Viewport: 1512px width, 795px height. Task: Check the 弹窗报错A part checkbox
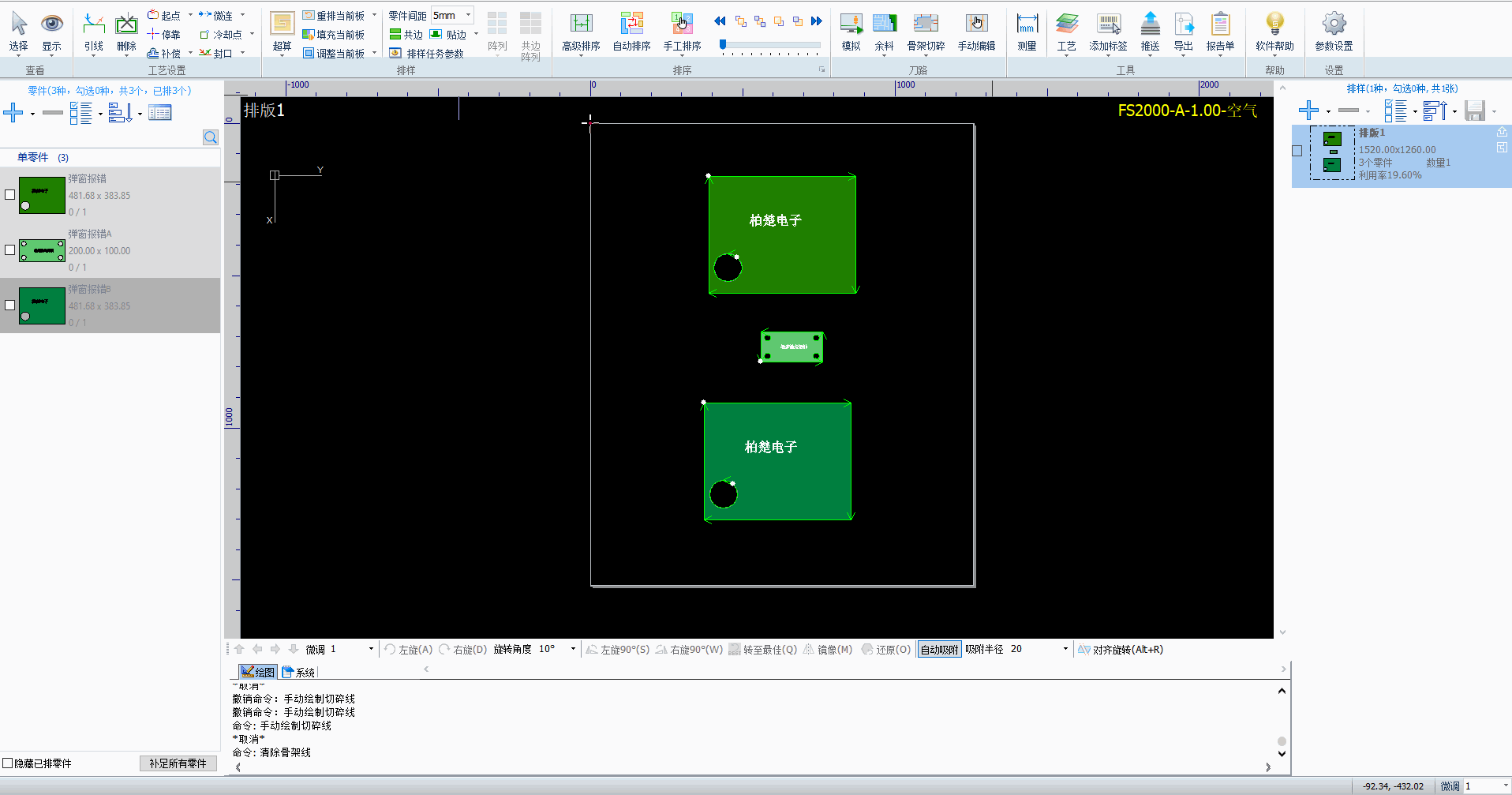point(10,250)
